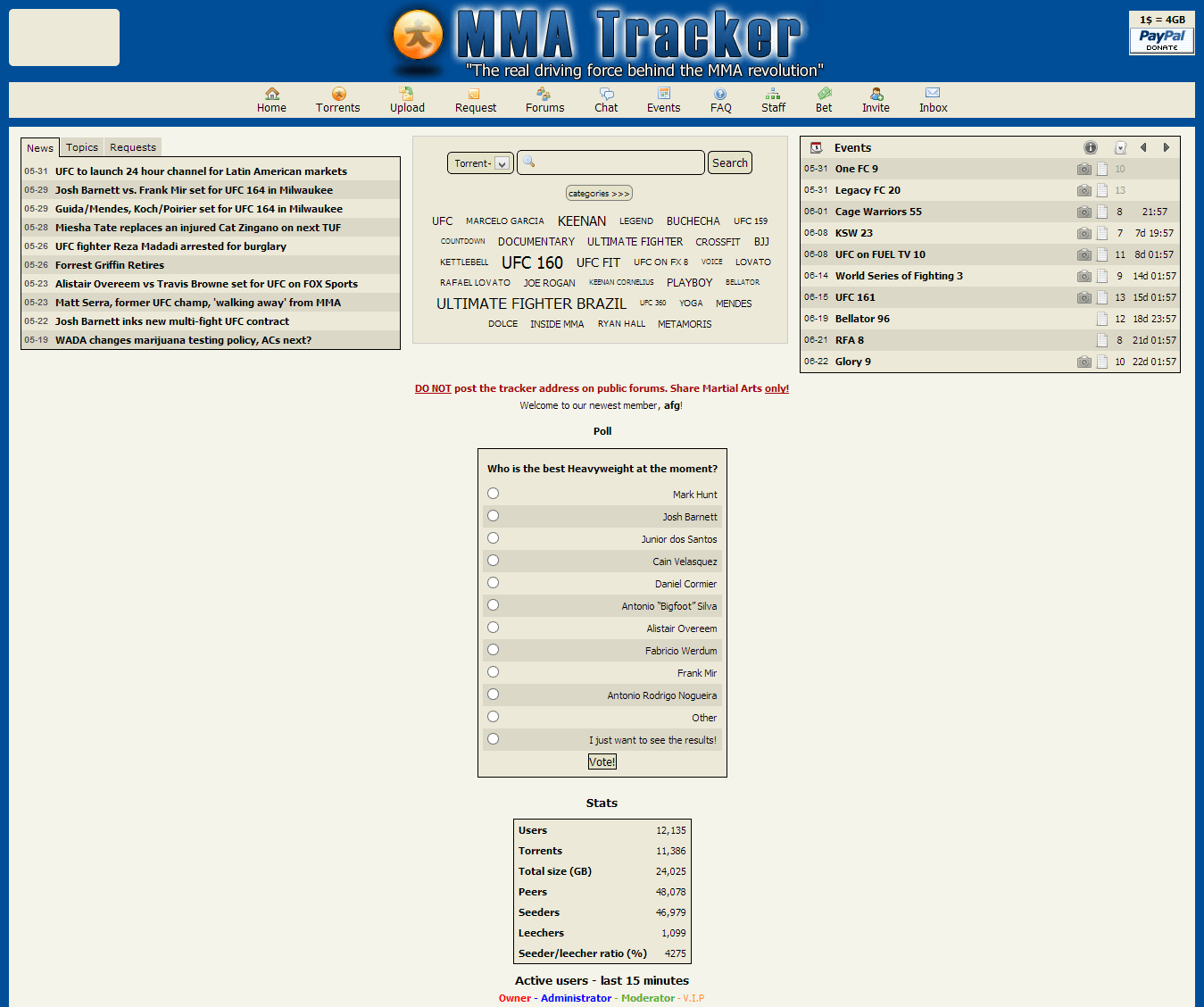This screenshot has width=1204, height=1007.
Task: Open the Bet page in the navigation bar
Action: (824, 100)
